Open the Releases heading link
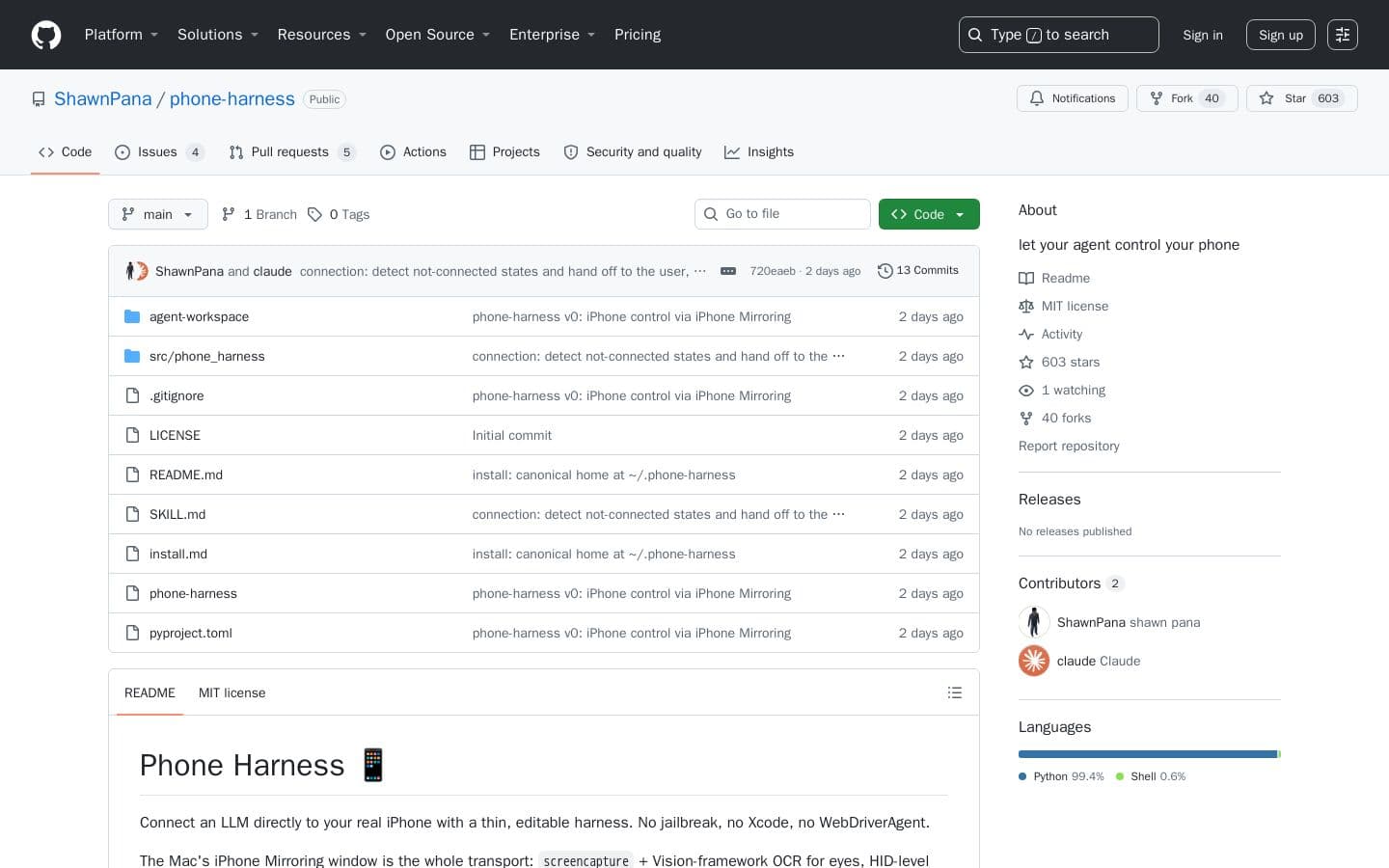Screen dimensions: 1389x868 click(x=1049, y=500)
